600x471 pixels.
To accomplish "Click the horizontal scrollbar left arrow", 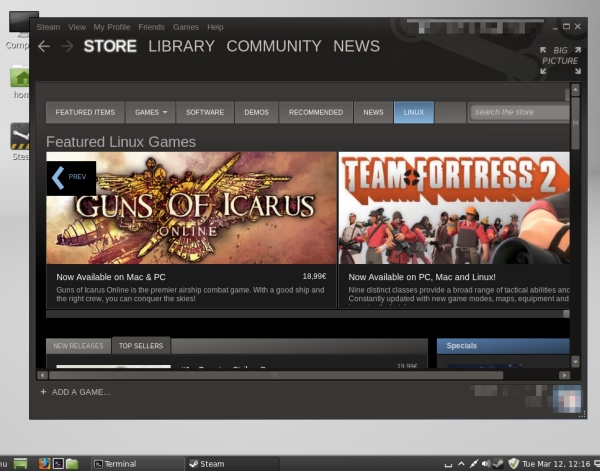I will [x=42, y=375].
